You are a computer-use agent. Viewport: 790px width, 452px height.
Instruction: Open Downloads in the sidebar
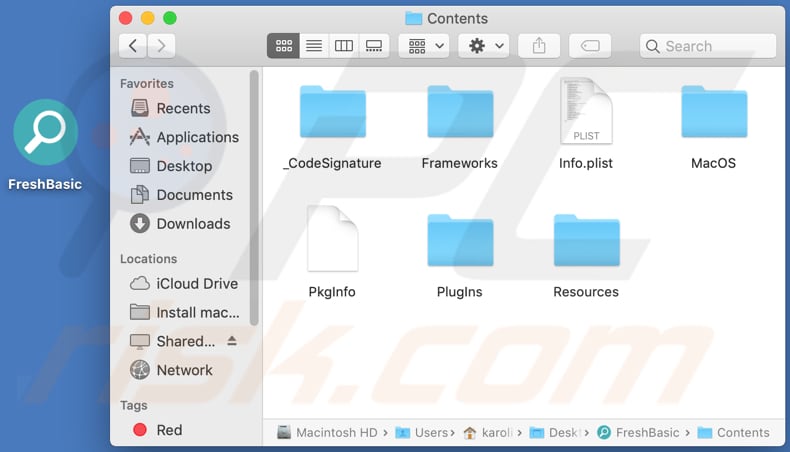tap(182, 224)
